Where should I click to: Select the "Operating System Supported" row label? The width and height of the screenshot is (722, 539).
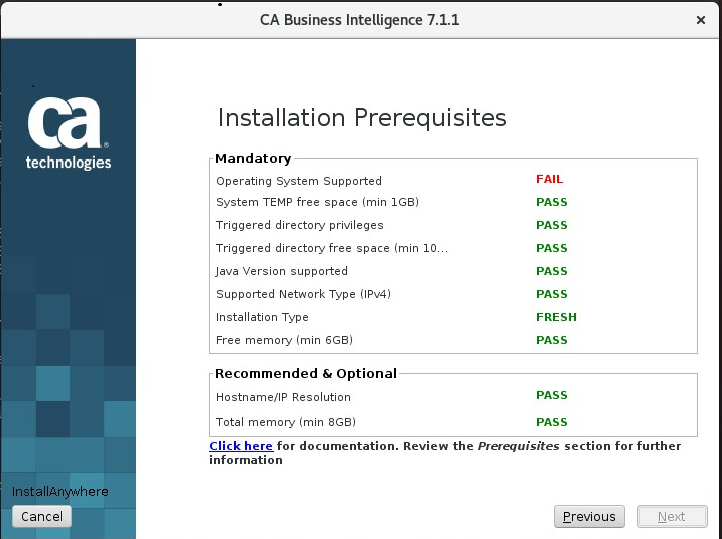point(299,181)
